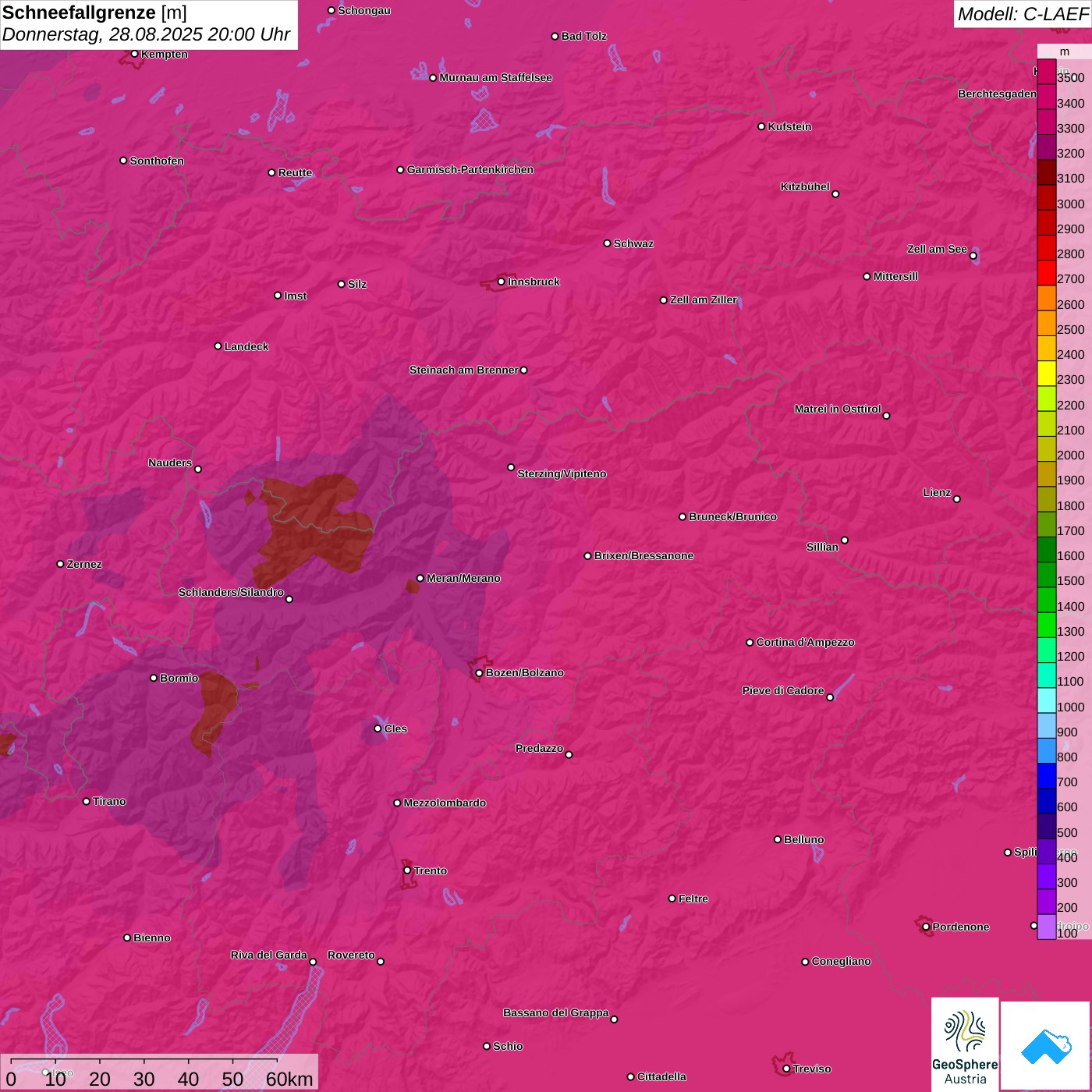This screenshot has height=1092, width=1092.
Task: Click the Lienz location dot
Action: [x=957, y=499]
